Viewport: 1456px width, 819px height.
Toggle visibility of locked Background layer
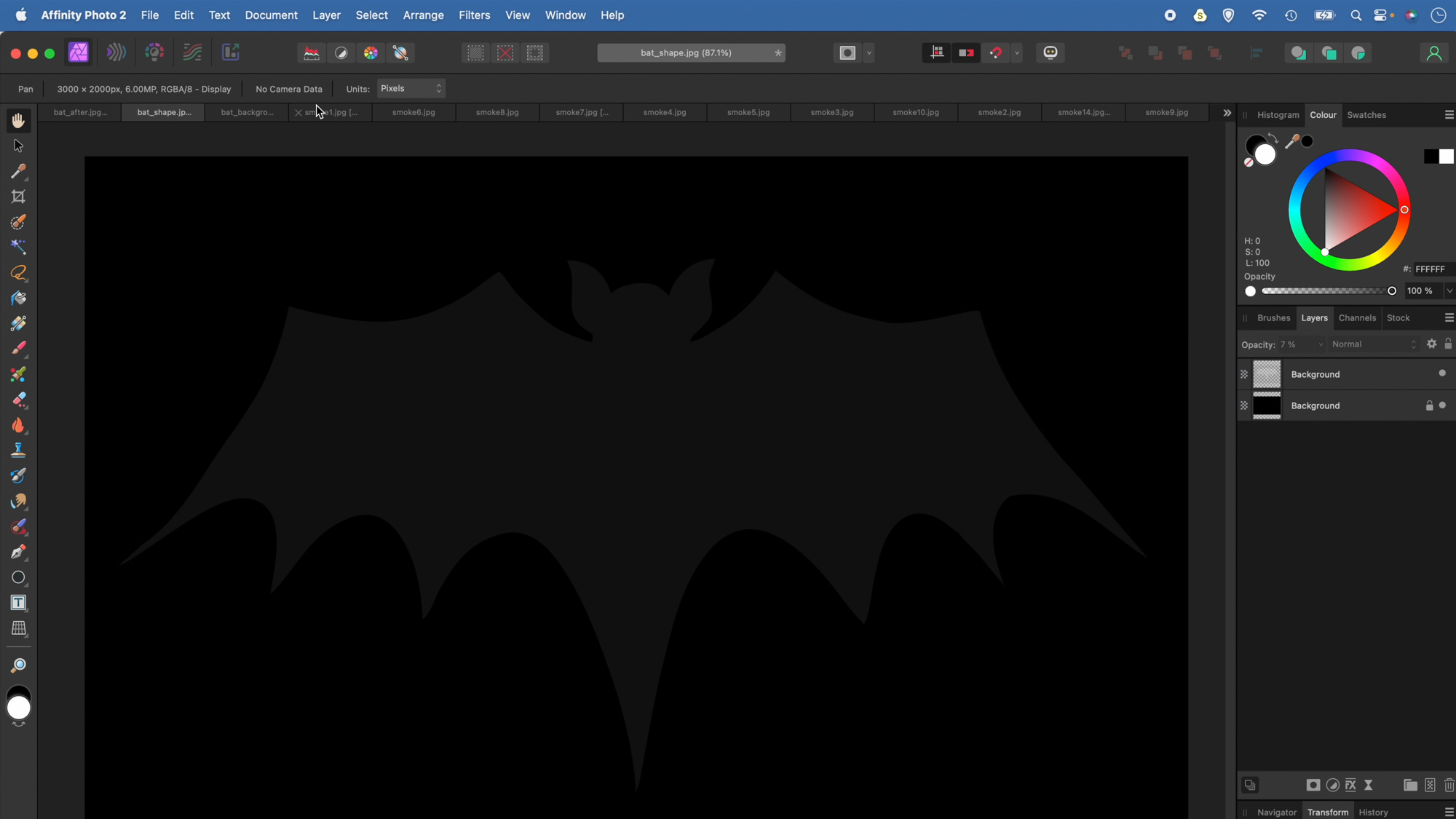(x=1442, y=405)
